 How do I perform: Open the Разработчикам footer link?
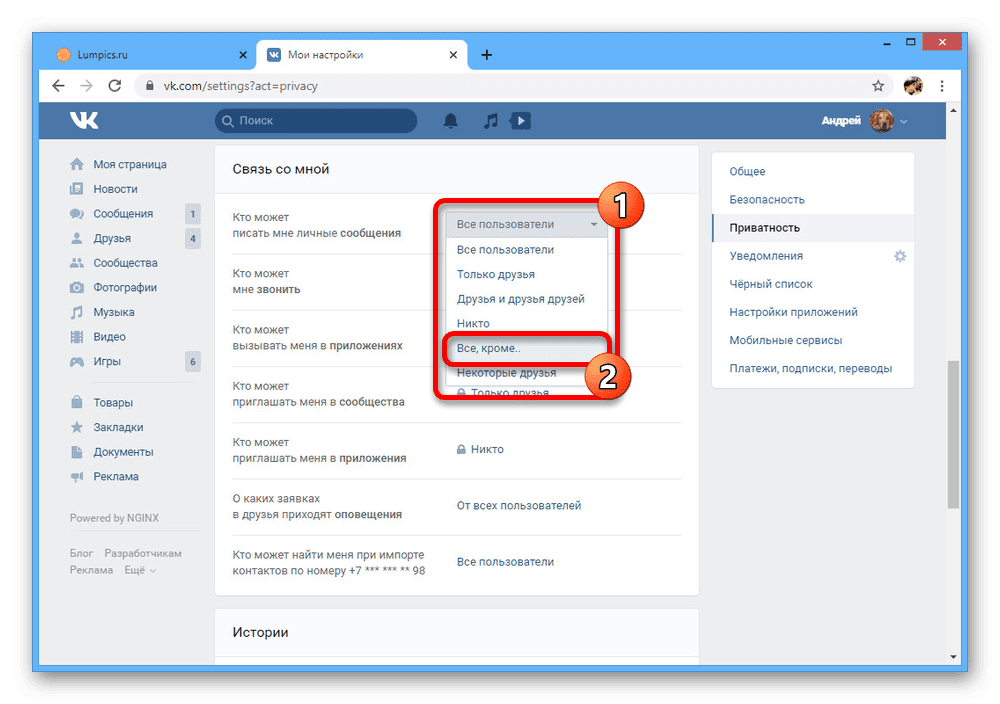[143, 554]
